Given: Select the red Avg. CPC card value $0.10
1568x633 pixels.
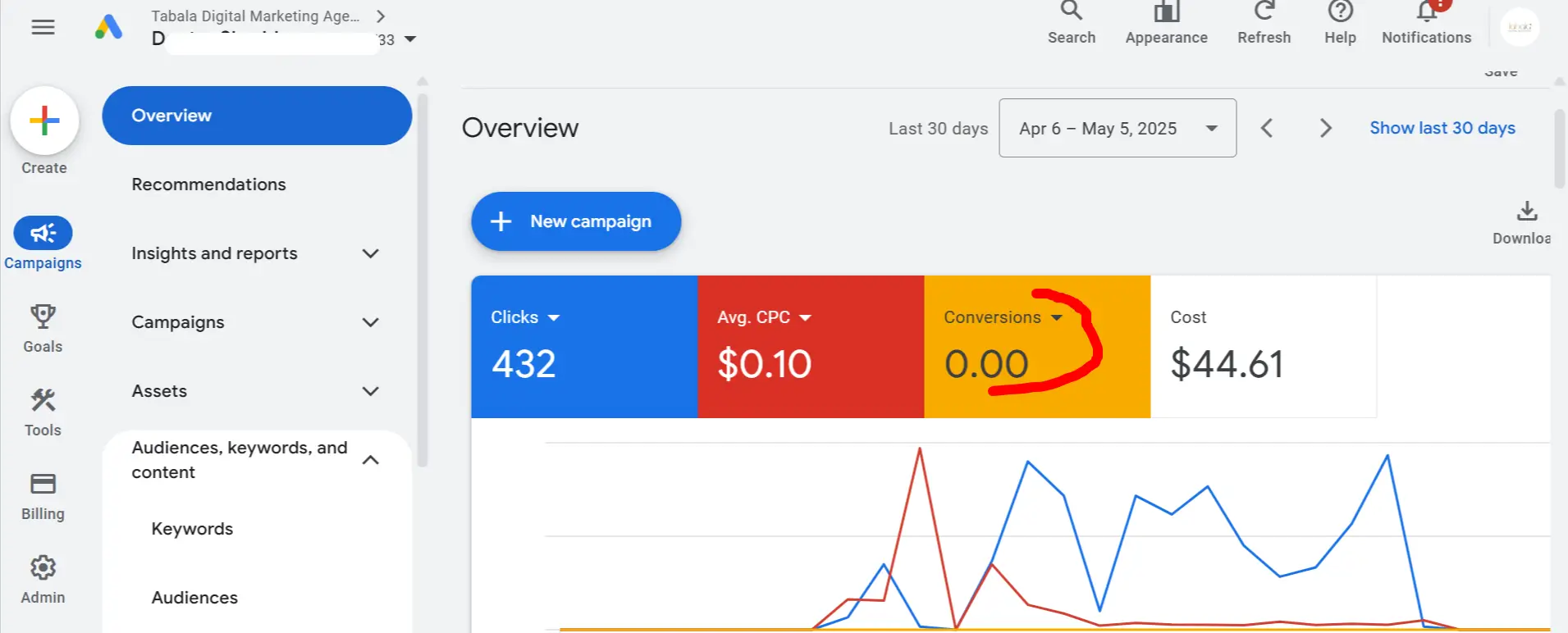Looking at the screenshot, I should 764,364.
